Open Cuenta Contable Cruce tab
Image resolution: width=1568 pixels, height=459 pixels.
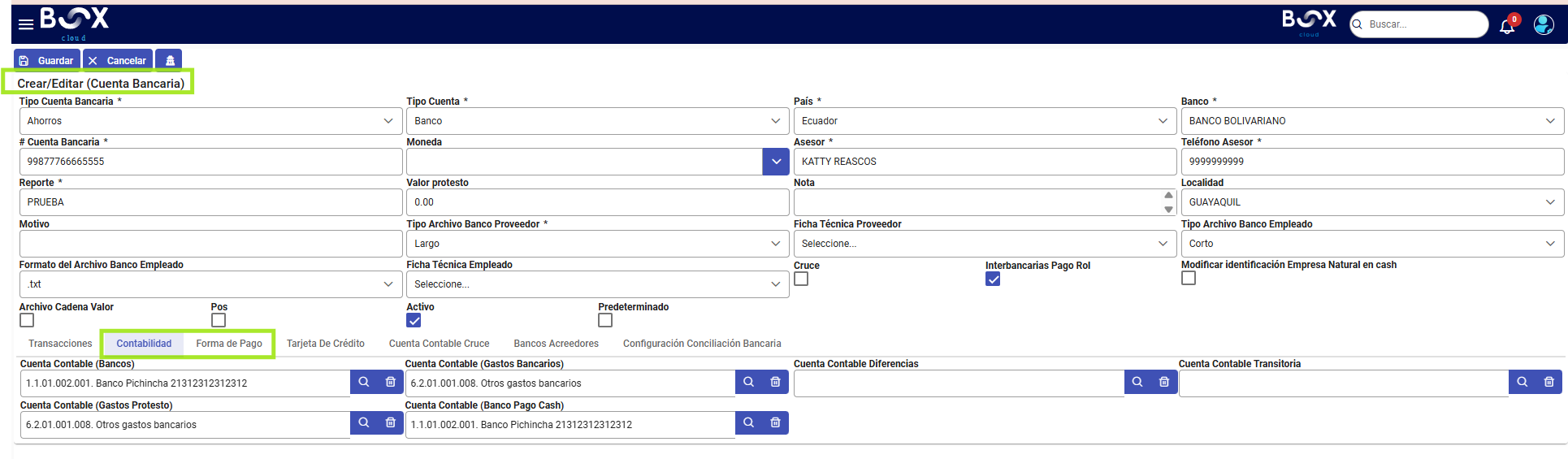pyautogui.click(x=439, y=344)
